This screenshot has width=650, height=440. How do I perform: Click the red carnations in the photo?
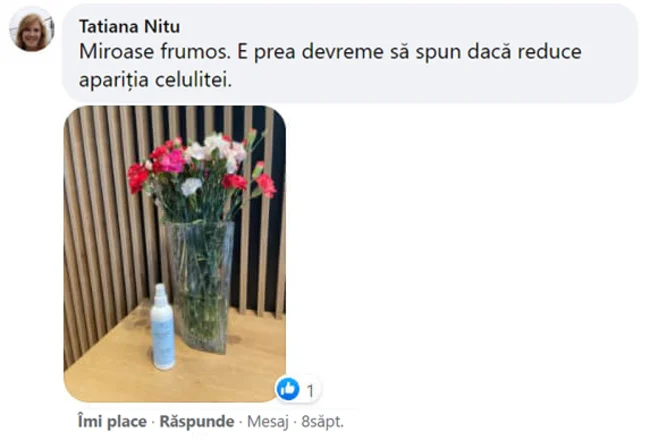click(x=137, y=177)
